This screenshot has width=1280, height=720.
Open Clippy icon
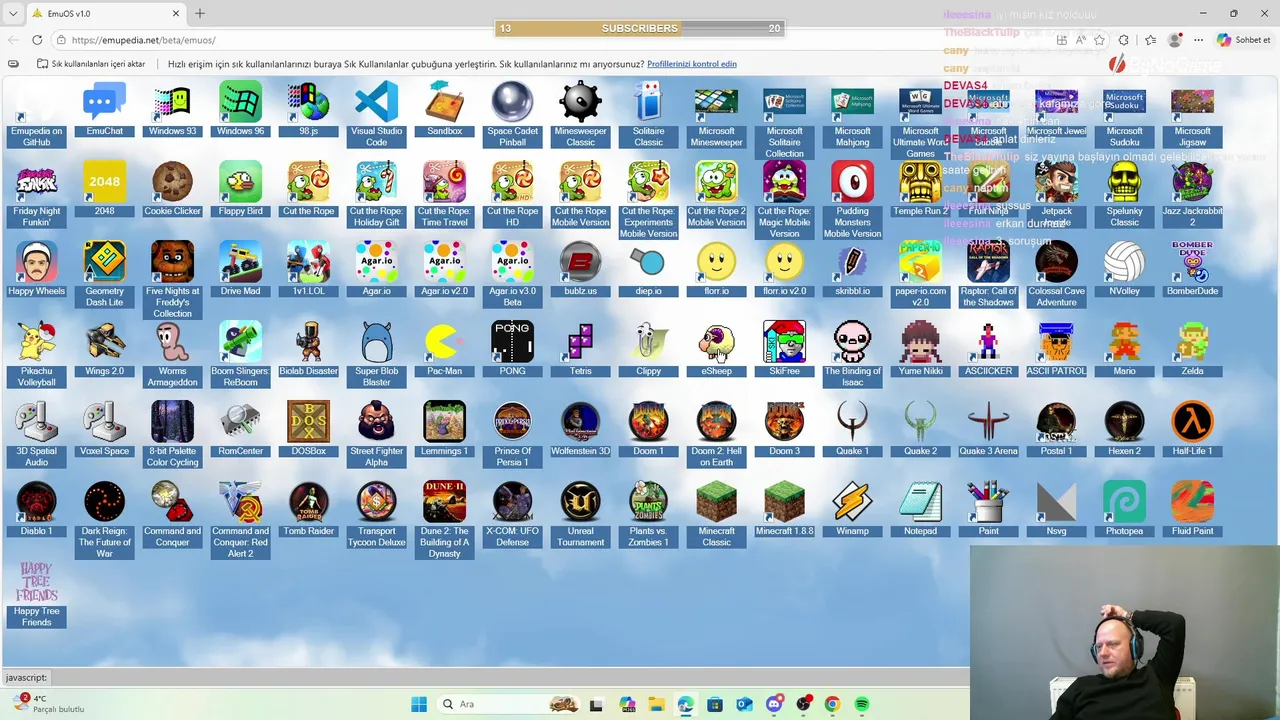pos(648,350)
